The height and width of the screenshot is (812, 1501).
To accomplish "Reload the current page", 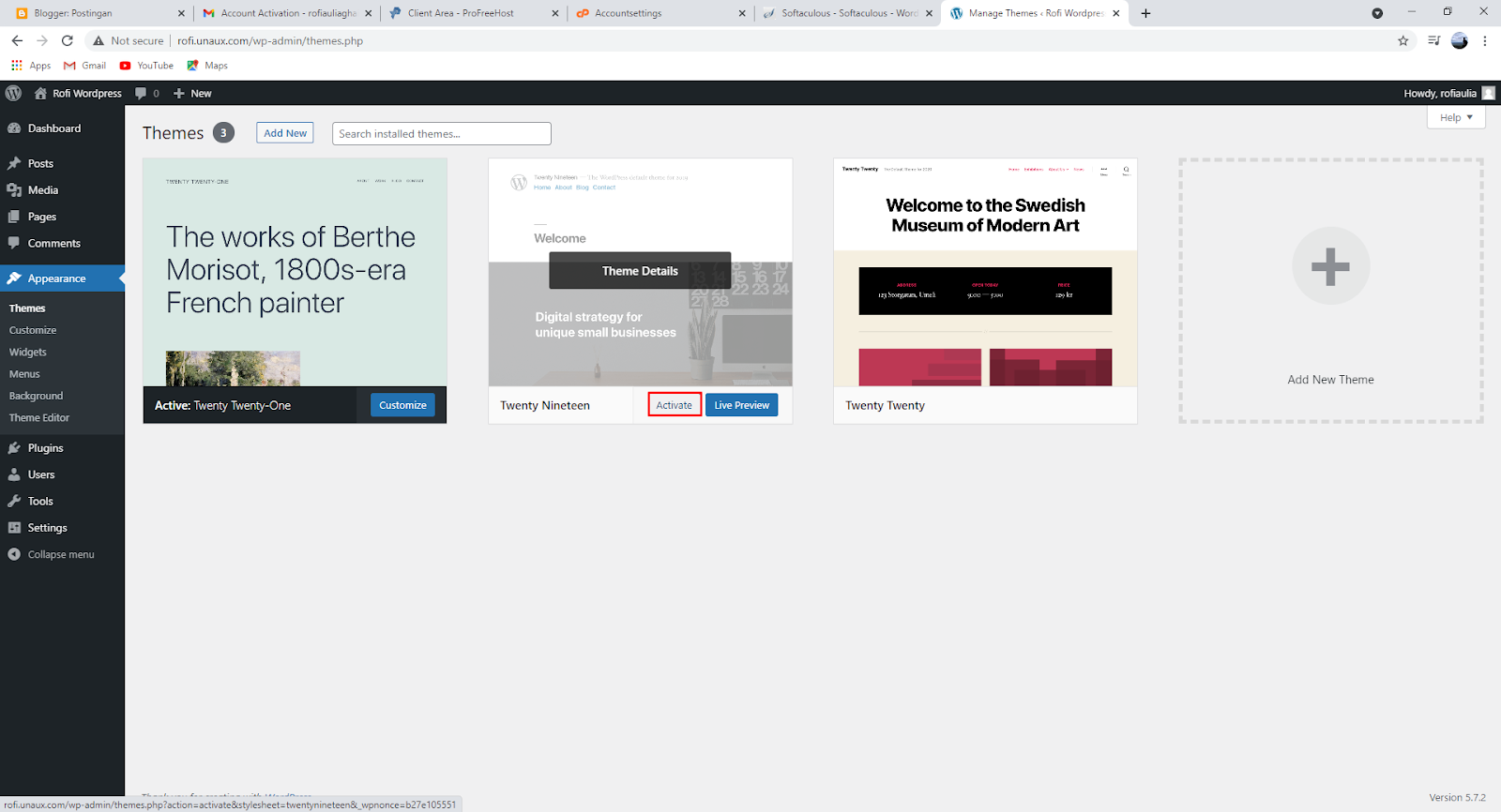I will tap(68, 40).
